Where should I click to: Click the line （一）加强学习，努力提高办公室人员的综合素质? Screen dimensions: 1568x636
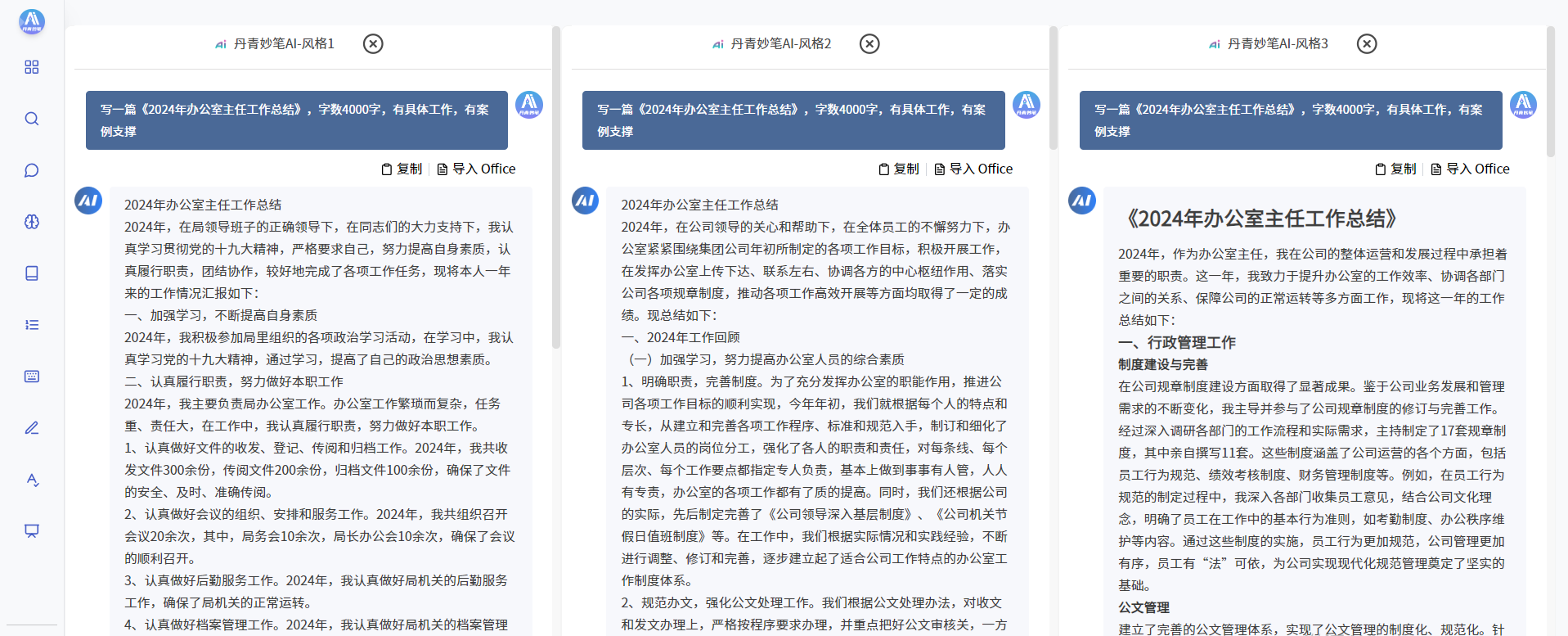click(764, 359)
